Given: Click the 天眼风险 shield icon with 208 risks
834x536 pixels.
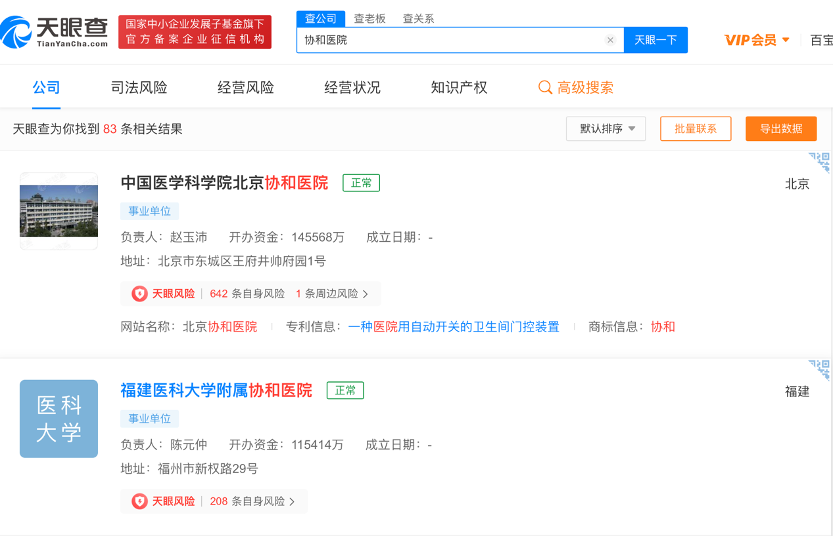Looking at the screenshot, I should point(139,501).
